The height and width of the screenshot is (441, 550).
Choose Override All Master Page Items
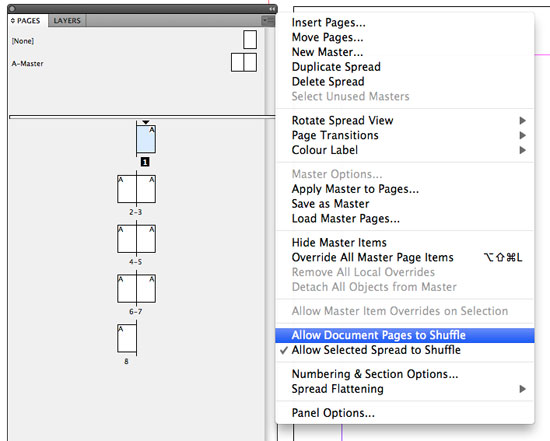(405, 257)
